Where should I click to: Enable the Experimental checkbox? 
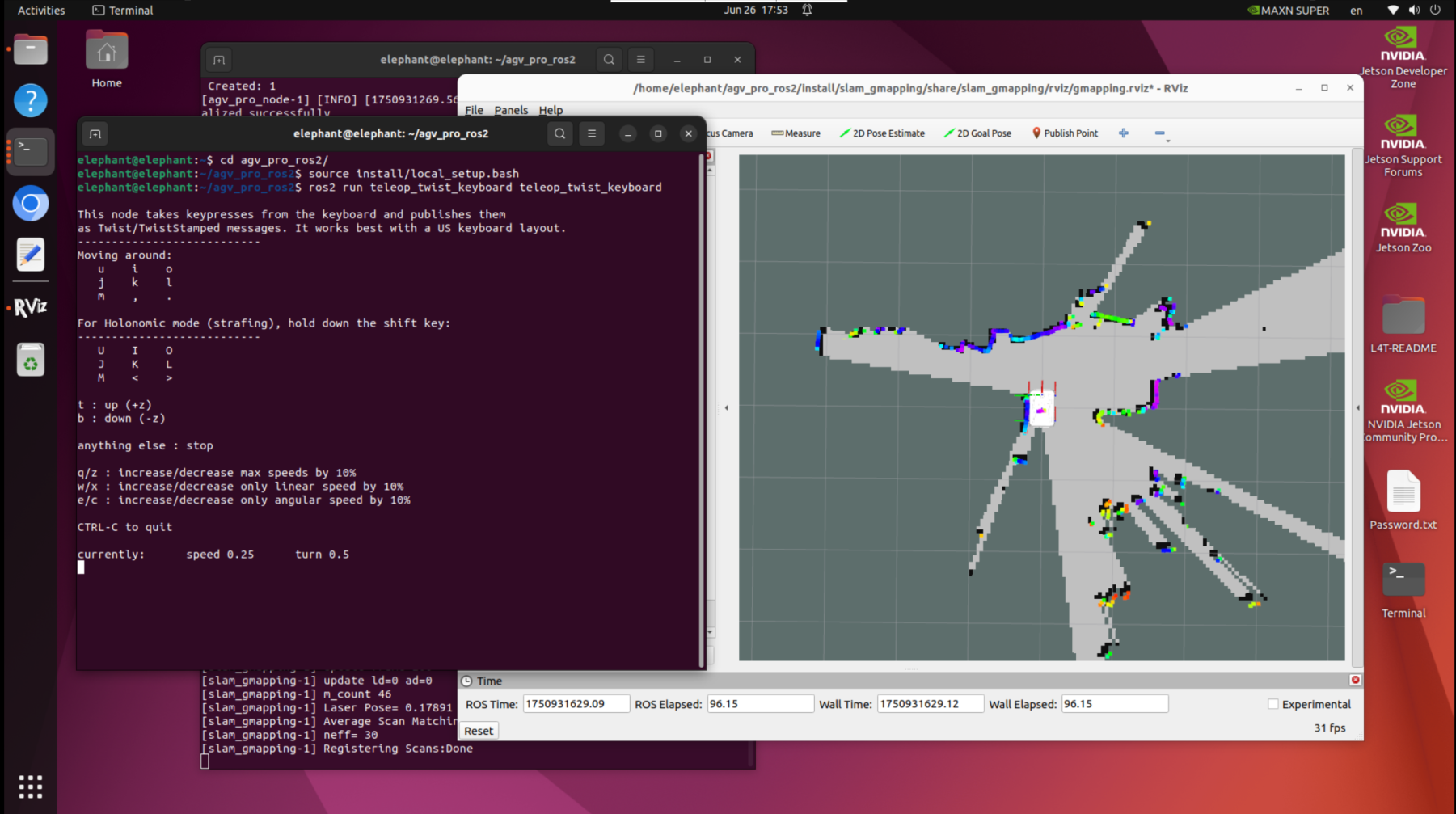1273,704
